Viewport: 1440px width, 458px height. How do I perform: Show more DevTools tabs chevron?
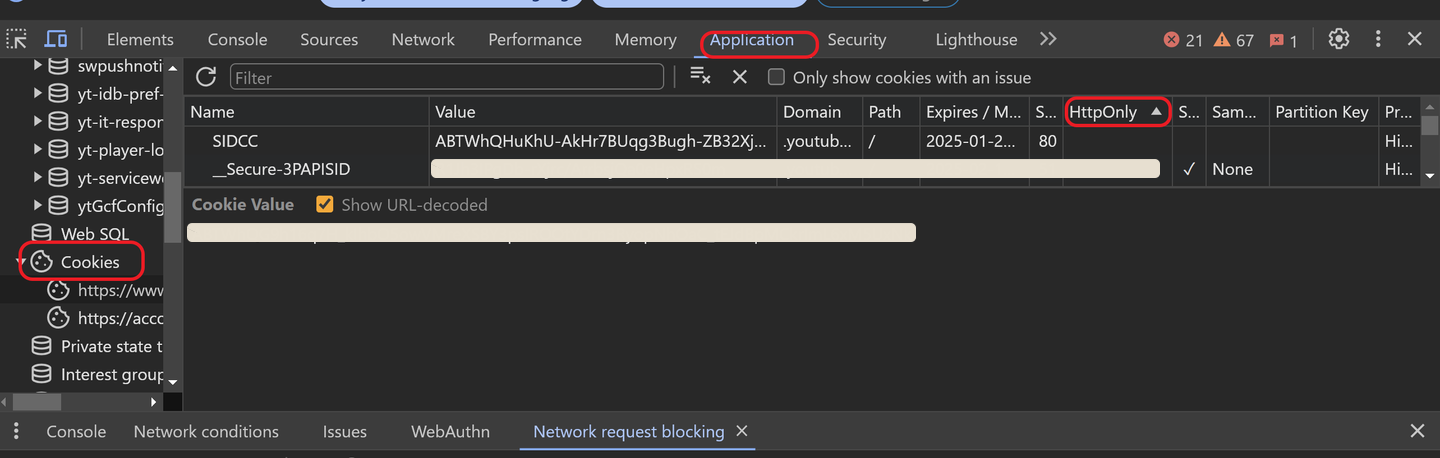coord(1048,40)
